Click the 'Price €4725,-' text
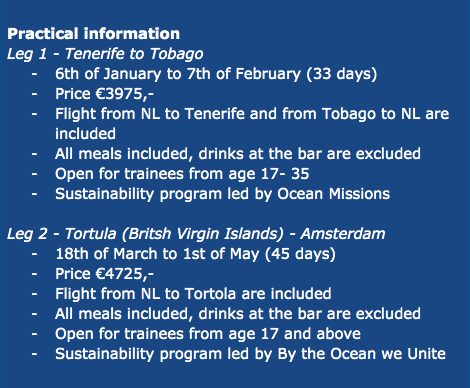The image size is (470, 388). point(104,274)
